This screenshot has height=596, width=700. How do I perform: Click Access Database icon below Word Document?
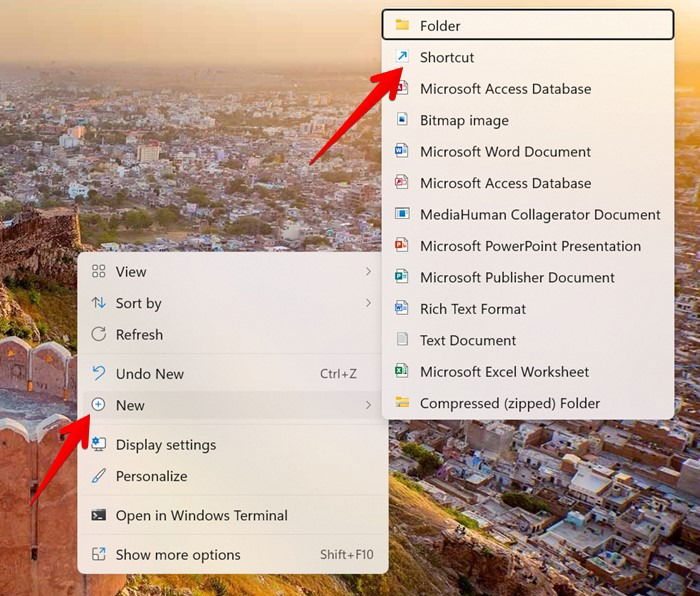(x=401, y=182)
